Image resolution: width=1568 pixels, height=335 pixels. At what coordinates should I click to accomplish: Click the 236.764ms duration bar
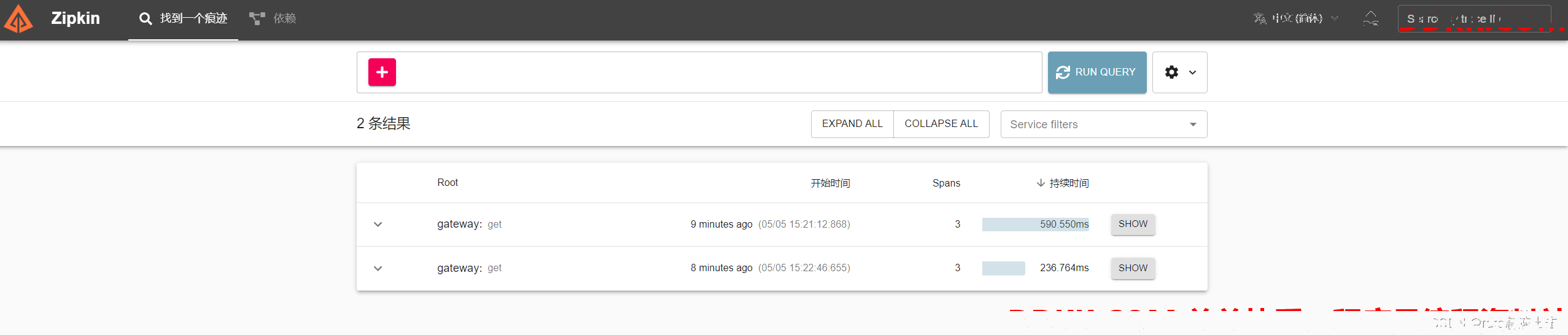[x=1003, y=268]
